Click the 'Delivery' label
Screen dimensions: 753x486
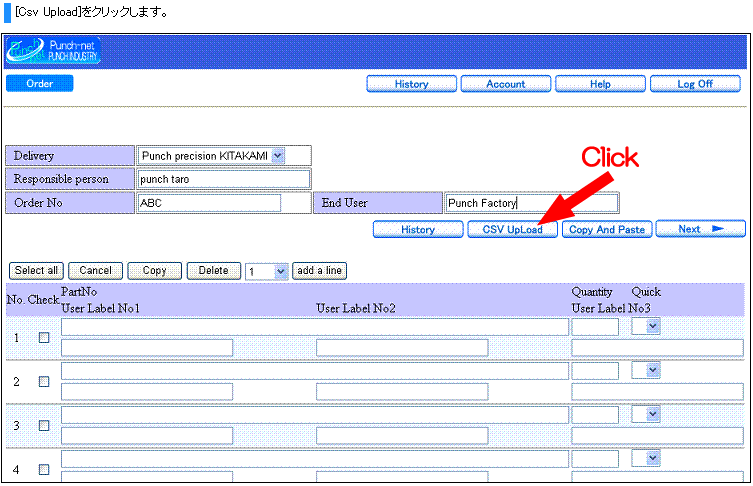pos(34,156)
